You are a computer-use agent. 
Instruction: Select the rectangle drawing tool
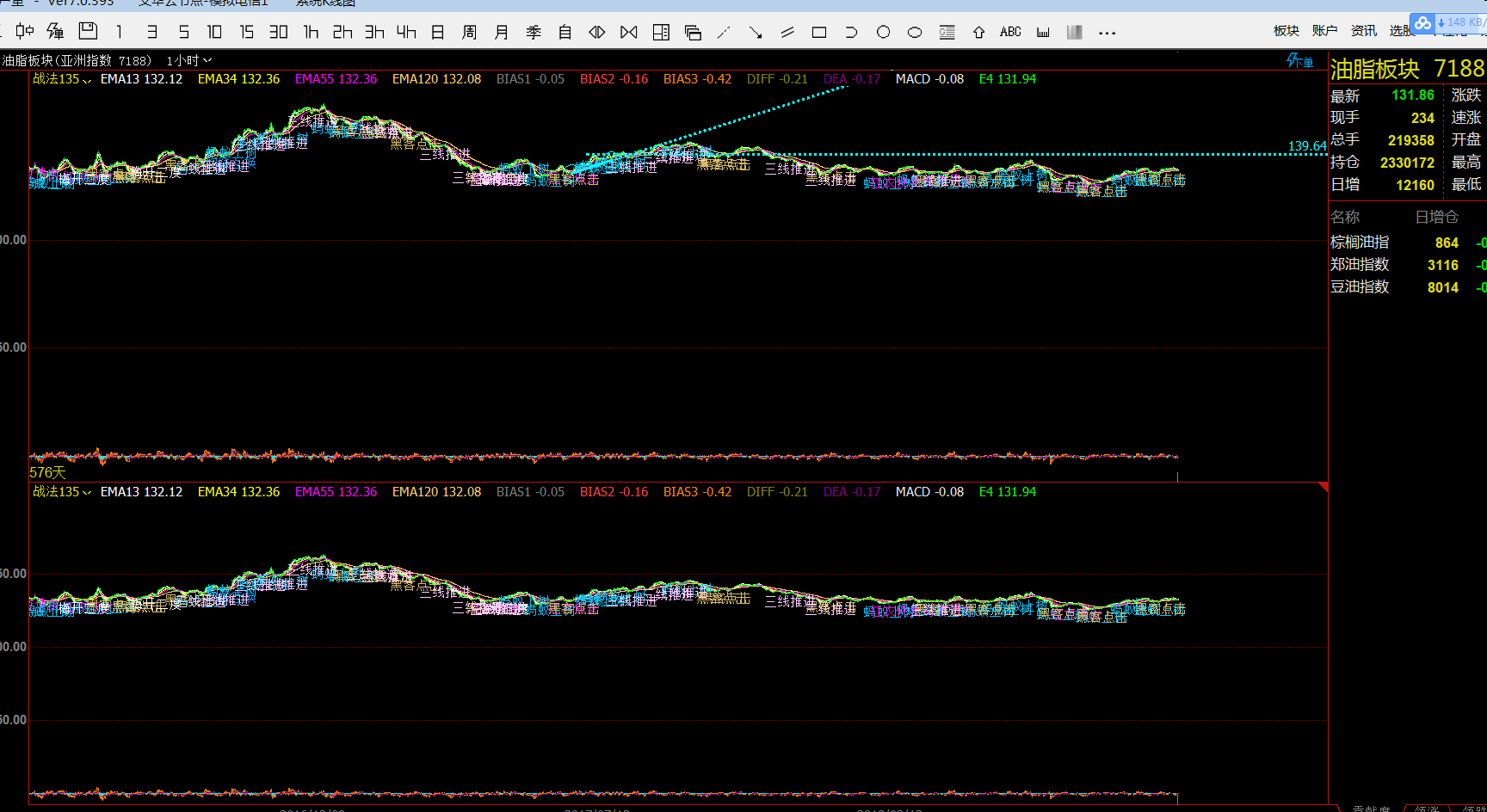(x=819, y=33)
